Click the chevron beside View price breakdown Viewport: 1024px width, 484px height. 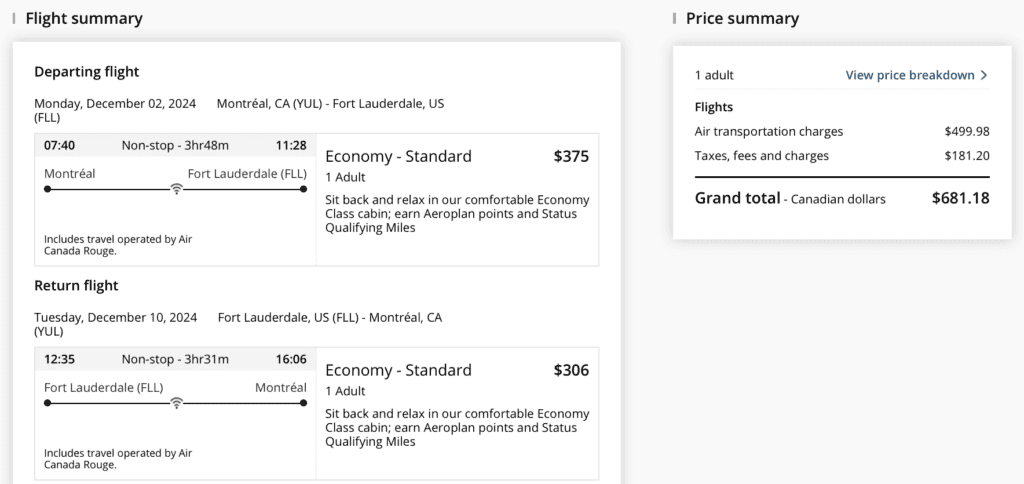[x=984, y=75]
